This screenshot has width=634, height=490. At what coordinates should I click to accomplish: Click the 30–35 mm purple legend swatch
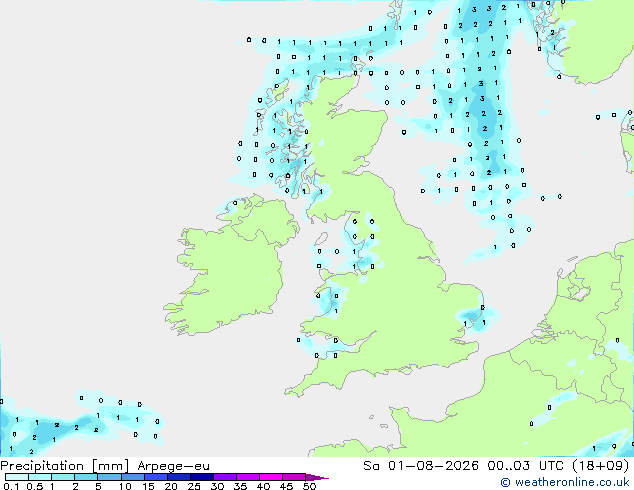tap(225, 477)
